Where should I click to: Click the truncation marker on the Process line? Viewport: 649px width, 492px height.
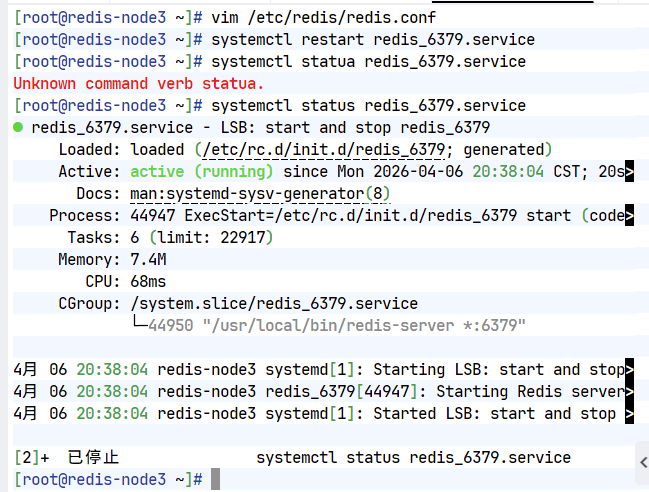629,215
